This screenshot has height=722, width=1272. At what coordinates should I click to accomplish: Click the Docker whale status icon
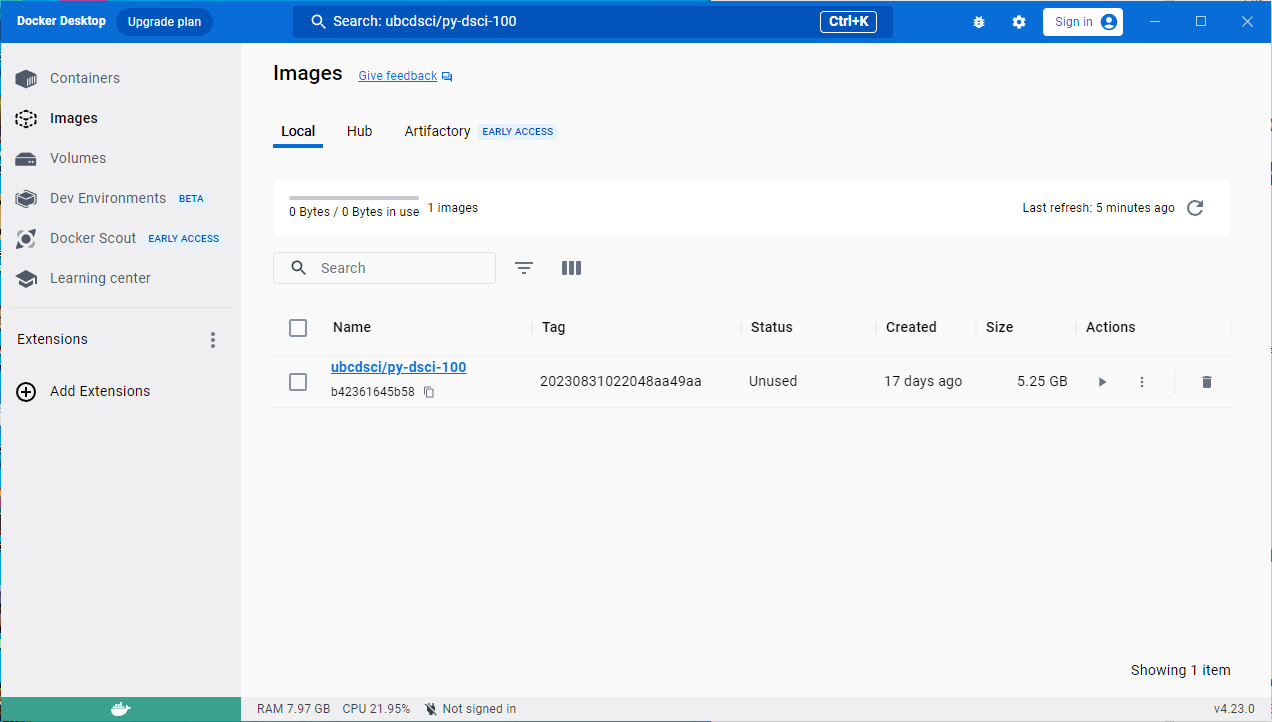tap(120, 709)
